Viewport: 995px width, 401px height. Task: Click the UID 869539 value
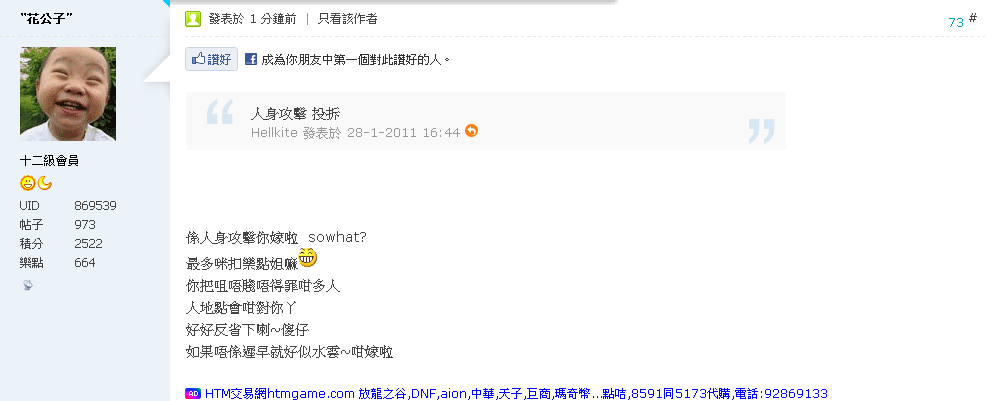[x=95, y=206]
